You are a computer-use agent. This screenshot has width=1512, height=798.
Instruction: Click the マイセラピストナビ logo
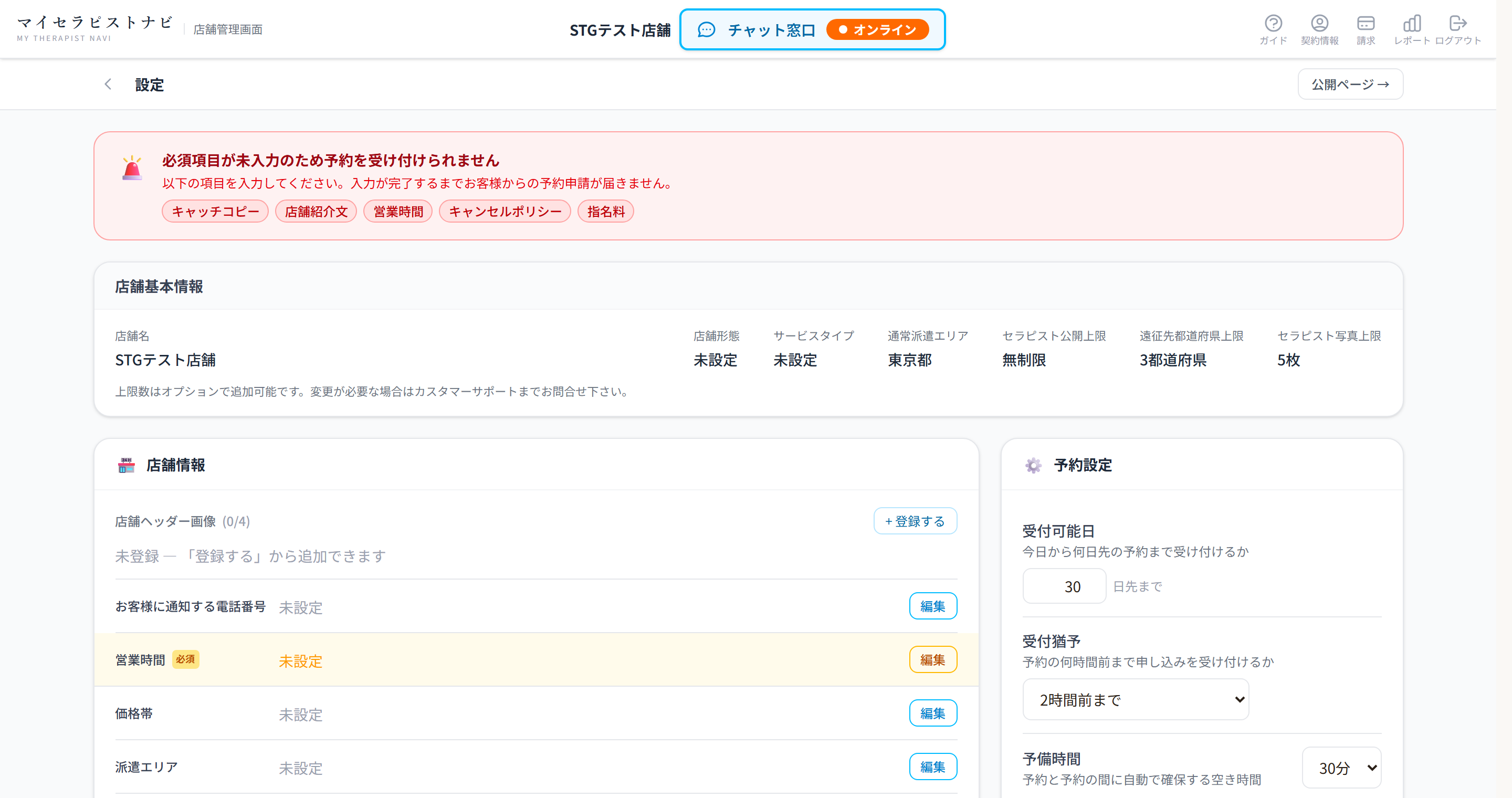94,28
